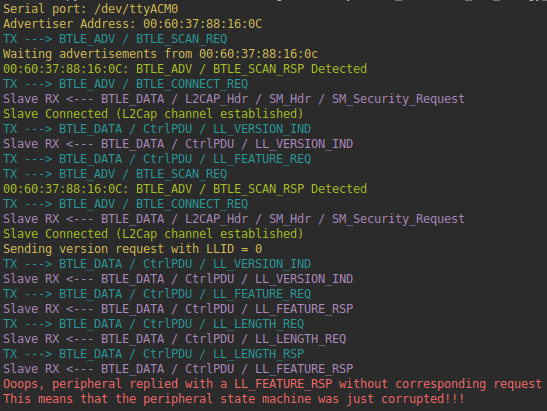Click the Serial port /dev/ttyACM0 line

coord(91,8)
